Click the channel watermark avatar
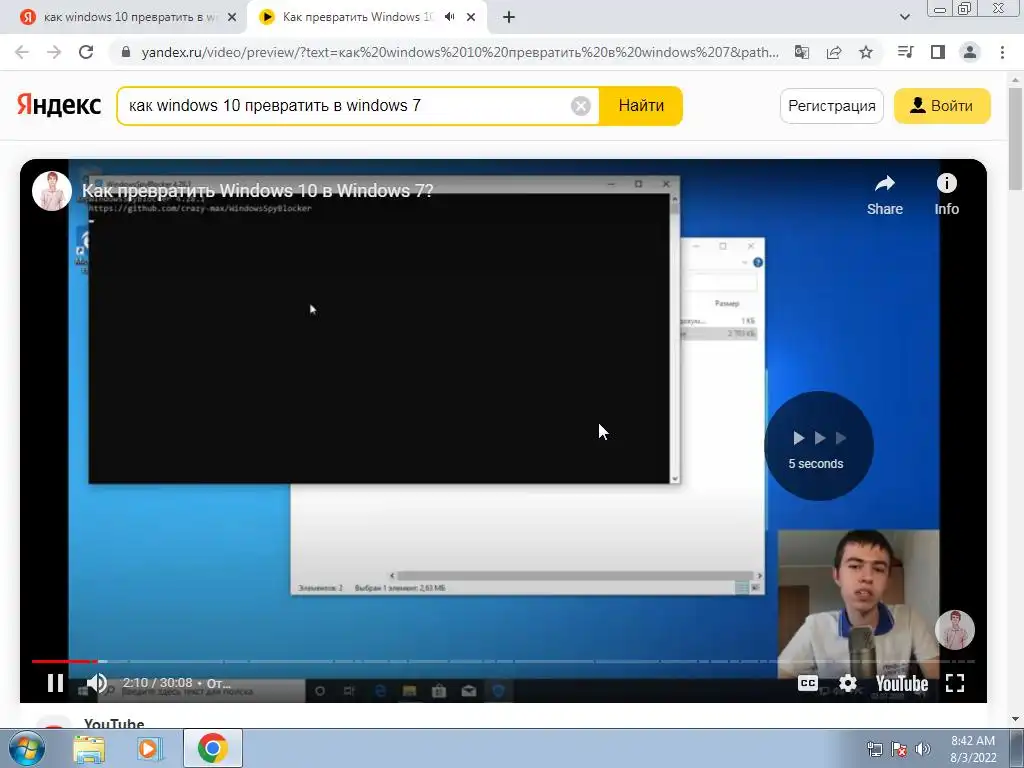Image resolution: width=1024 pixels, height=768 pixels. click(955, 630)
